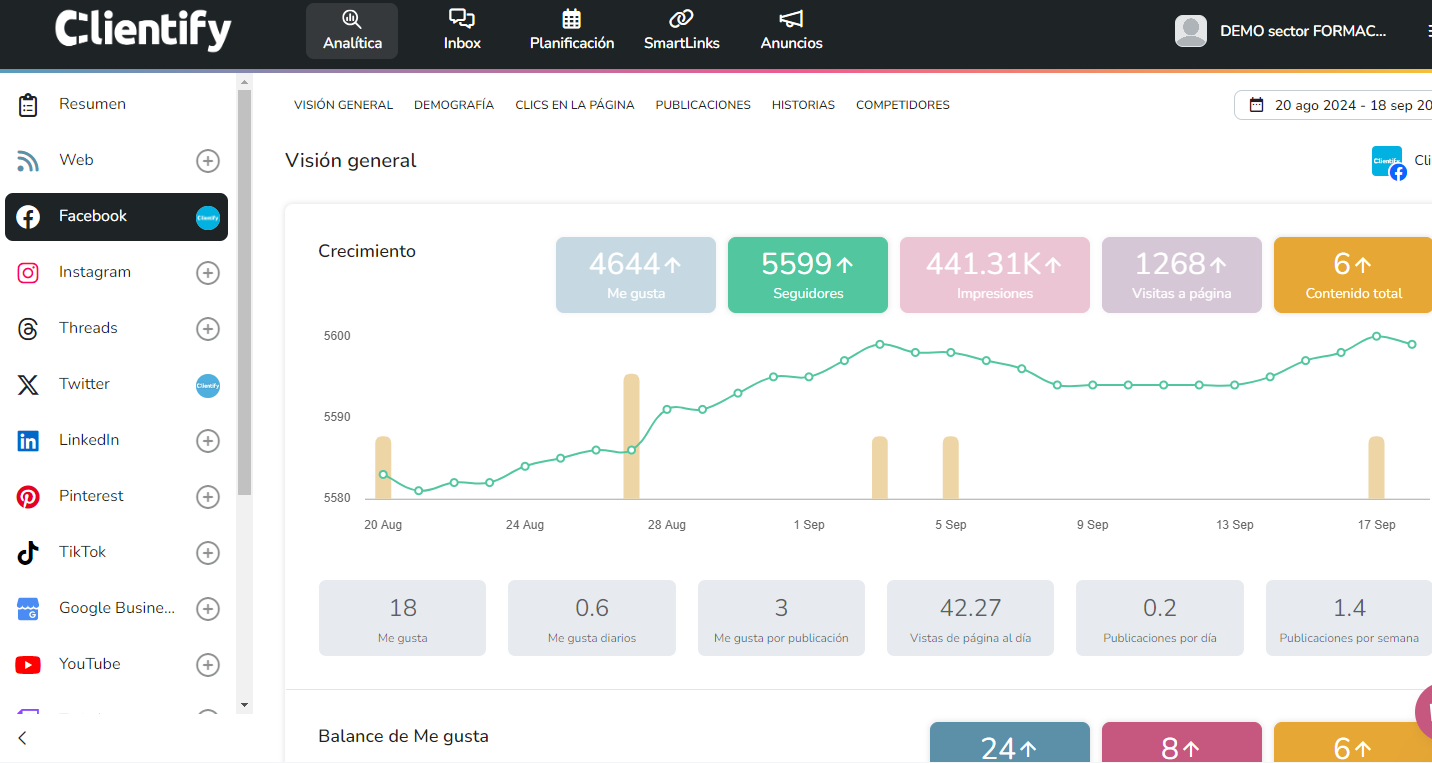Screen dimensions: 1432x763
Task: Add an Instagram account with plus icon
Action: click(207, 273)
